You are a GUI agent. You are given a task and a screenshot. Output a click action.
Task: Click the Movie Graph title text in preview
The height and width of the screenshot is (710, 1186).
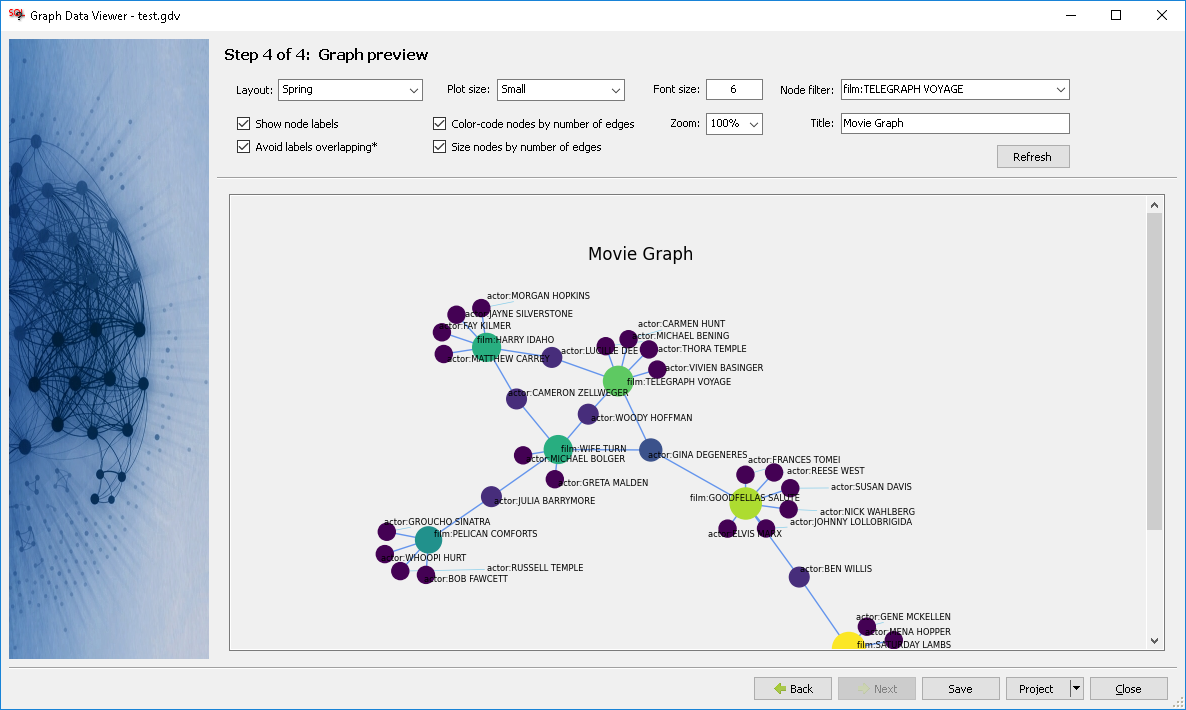tap(640, 253)
